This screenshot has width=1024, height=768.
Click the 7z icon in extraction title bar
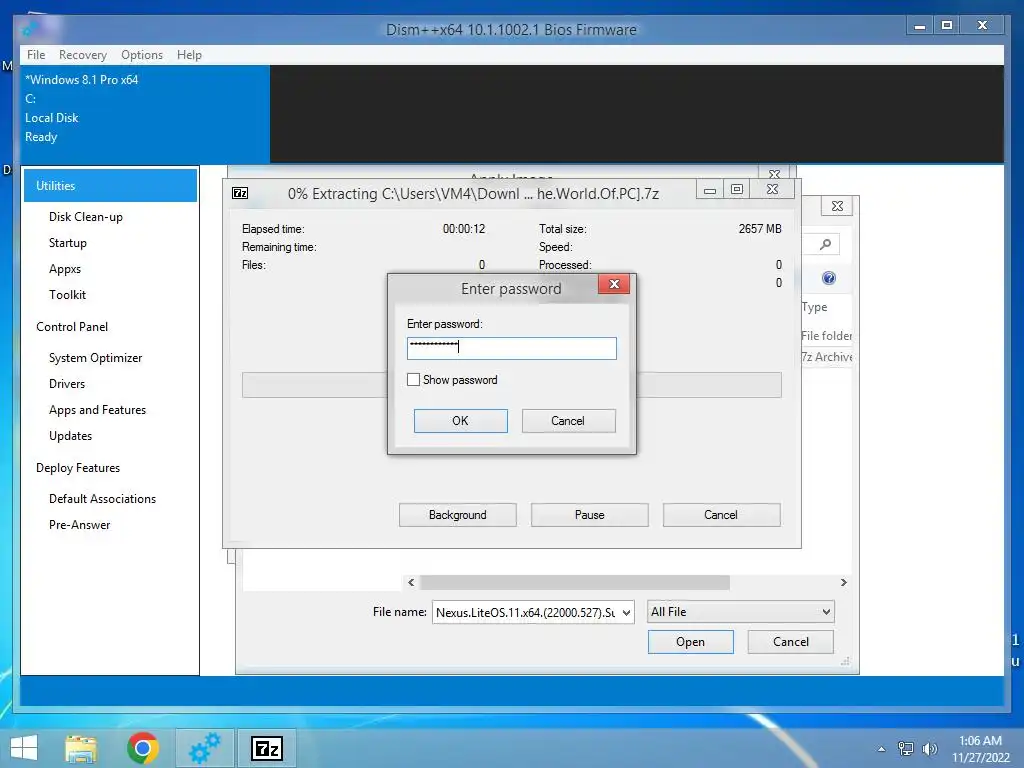coord(240,193)
